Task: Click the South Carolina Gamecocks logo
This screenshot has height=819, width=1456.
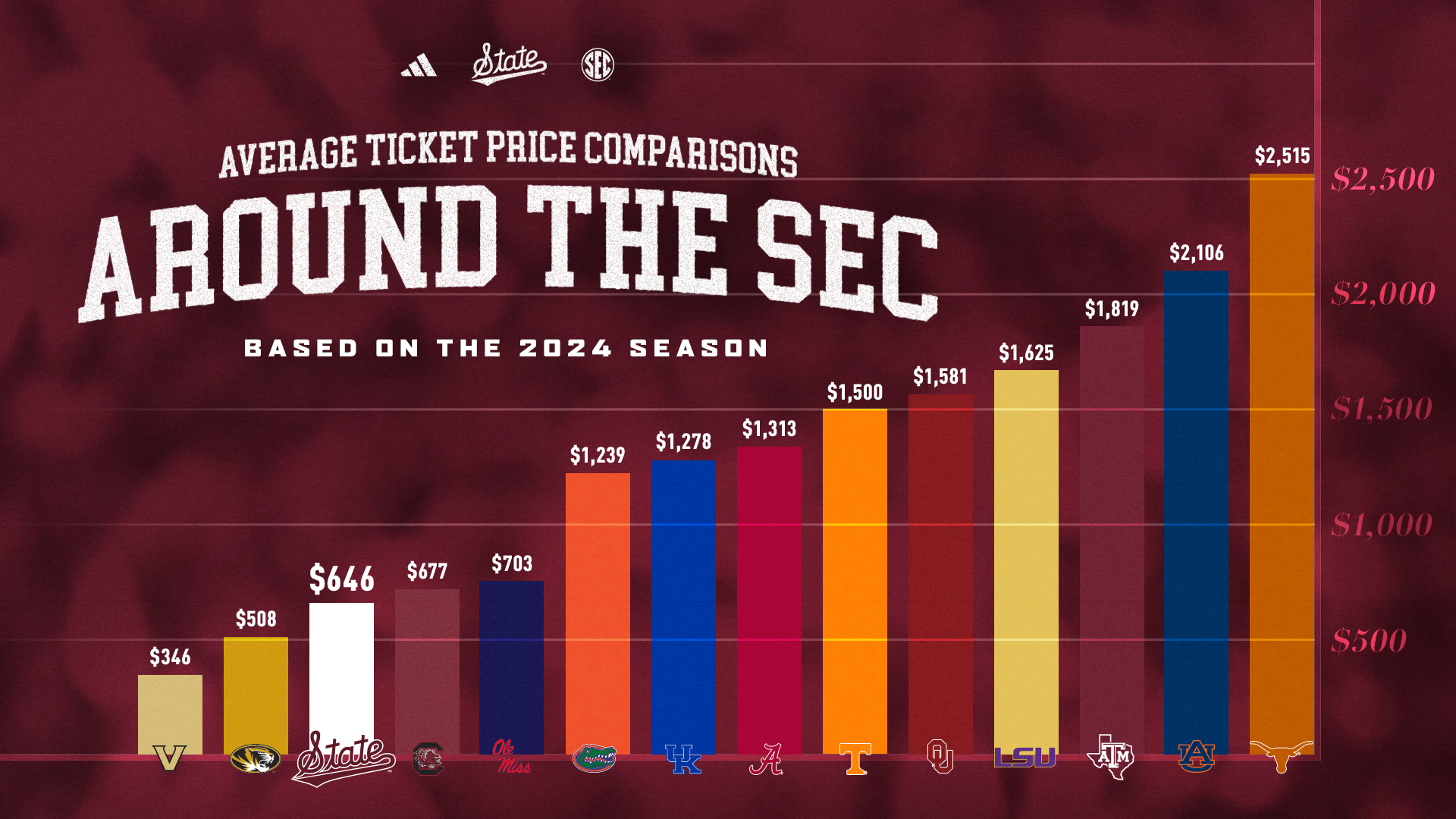Action: coord(428,759)
